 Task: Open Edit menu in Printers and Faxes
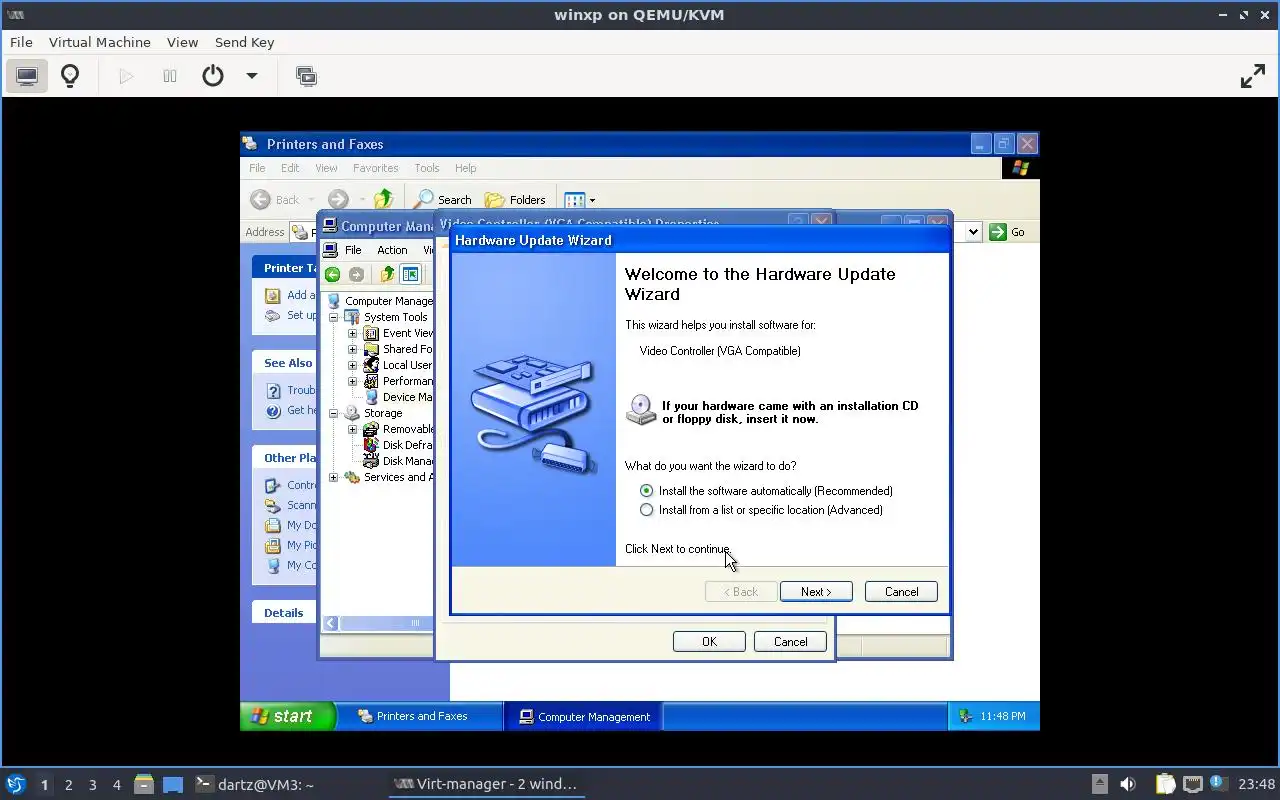(290, 168)
